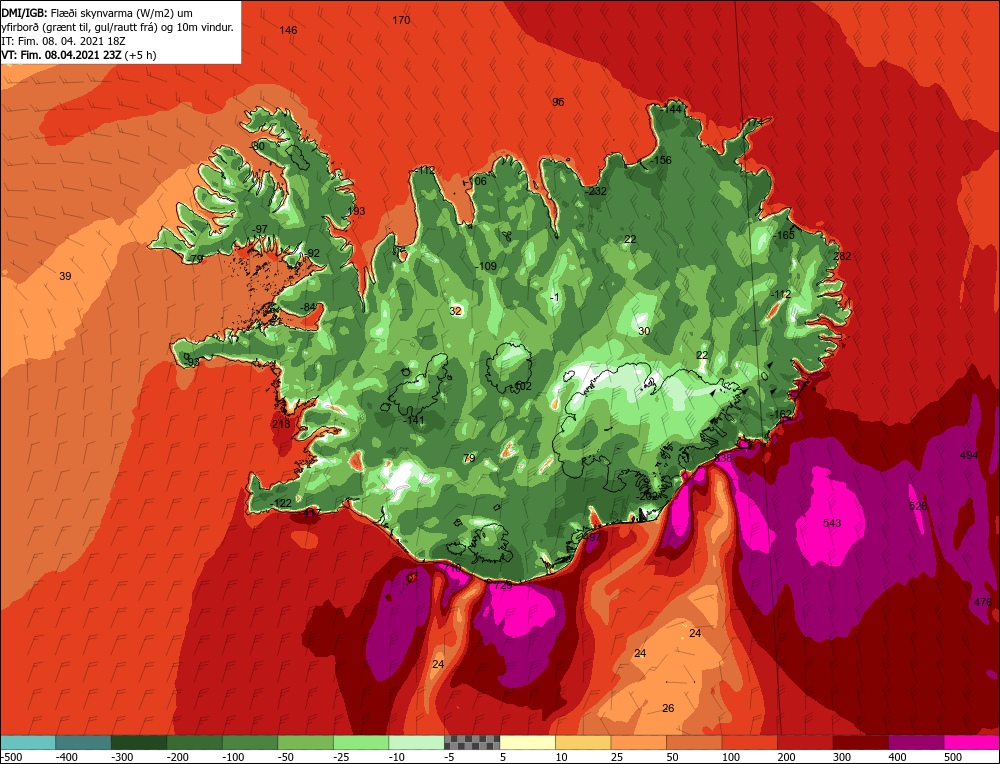
Task: Click the -84 value in west Iceland
Action: (x=308, y=308)
